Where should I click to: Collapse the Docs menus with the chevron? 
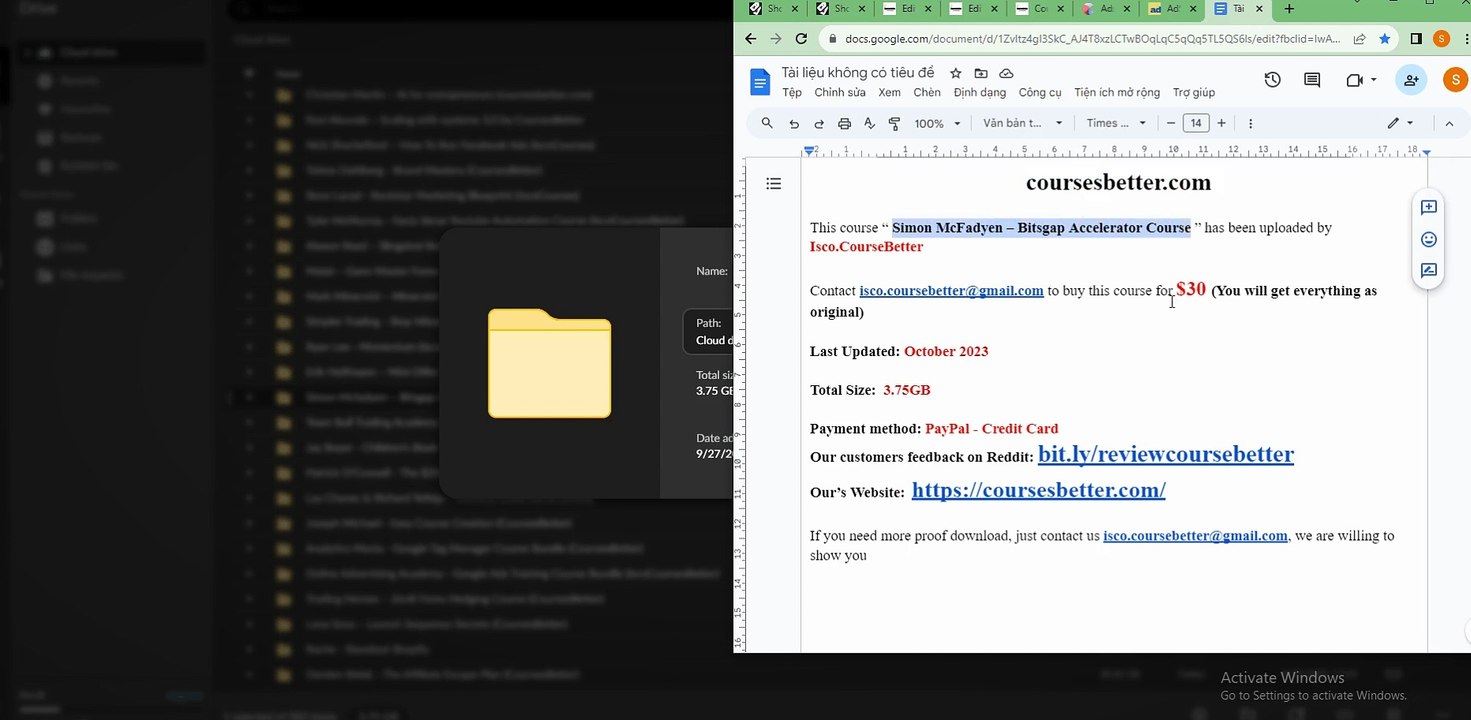(x=1449, y=123)
